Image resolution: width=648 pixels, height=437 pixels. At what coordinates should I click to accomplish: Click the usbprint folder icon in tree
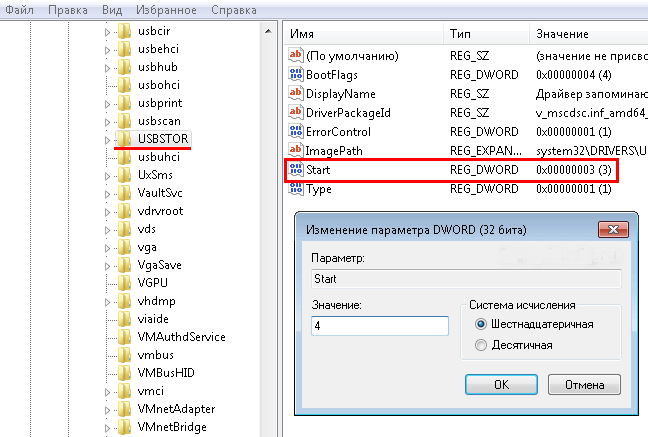tap(125, 103)
